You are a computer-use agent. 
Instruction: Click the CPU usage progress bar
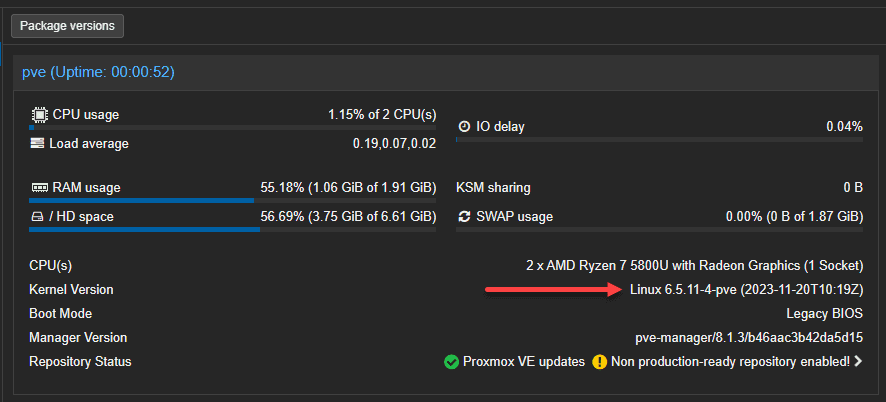[233, 128]
